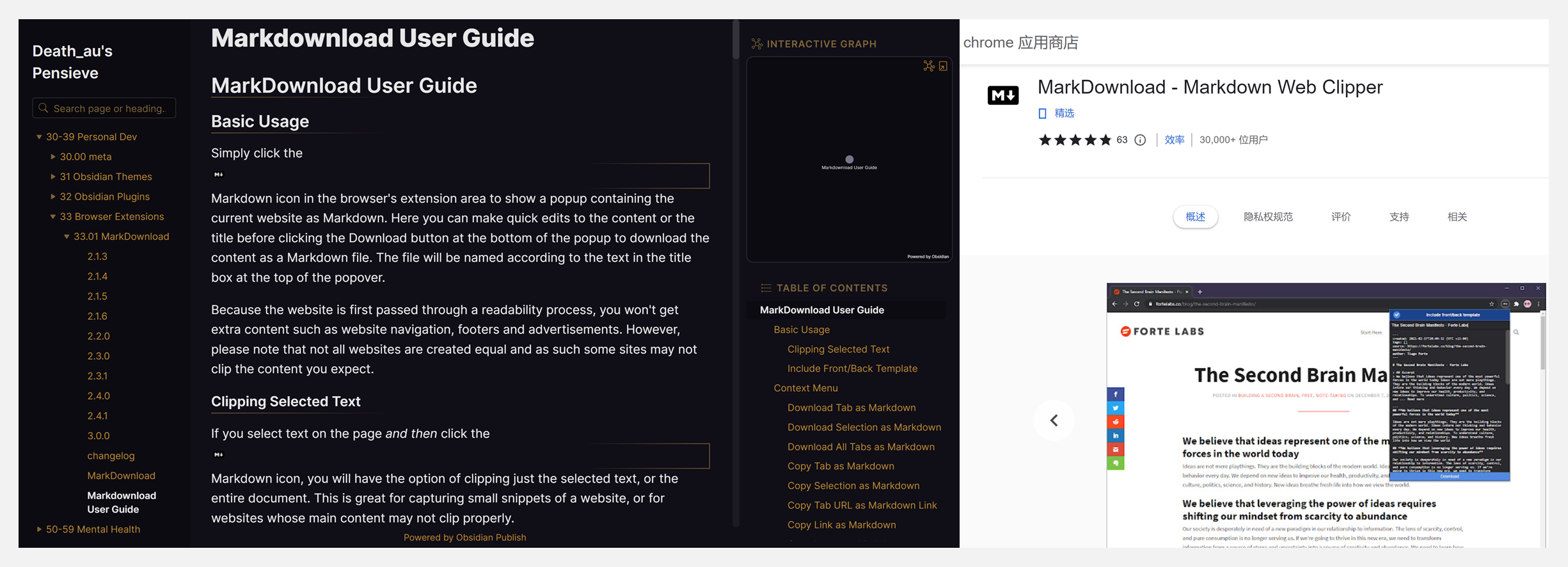Switch to the 隐私权规范 tab
The image size is (1568, 567).
1268,217
